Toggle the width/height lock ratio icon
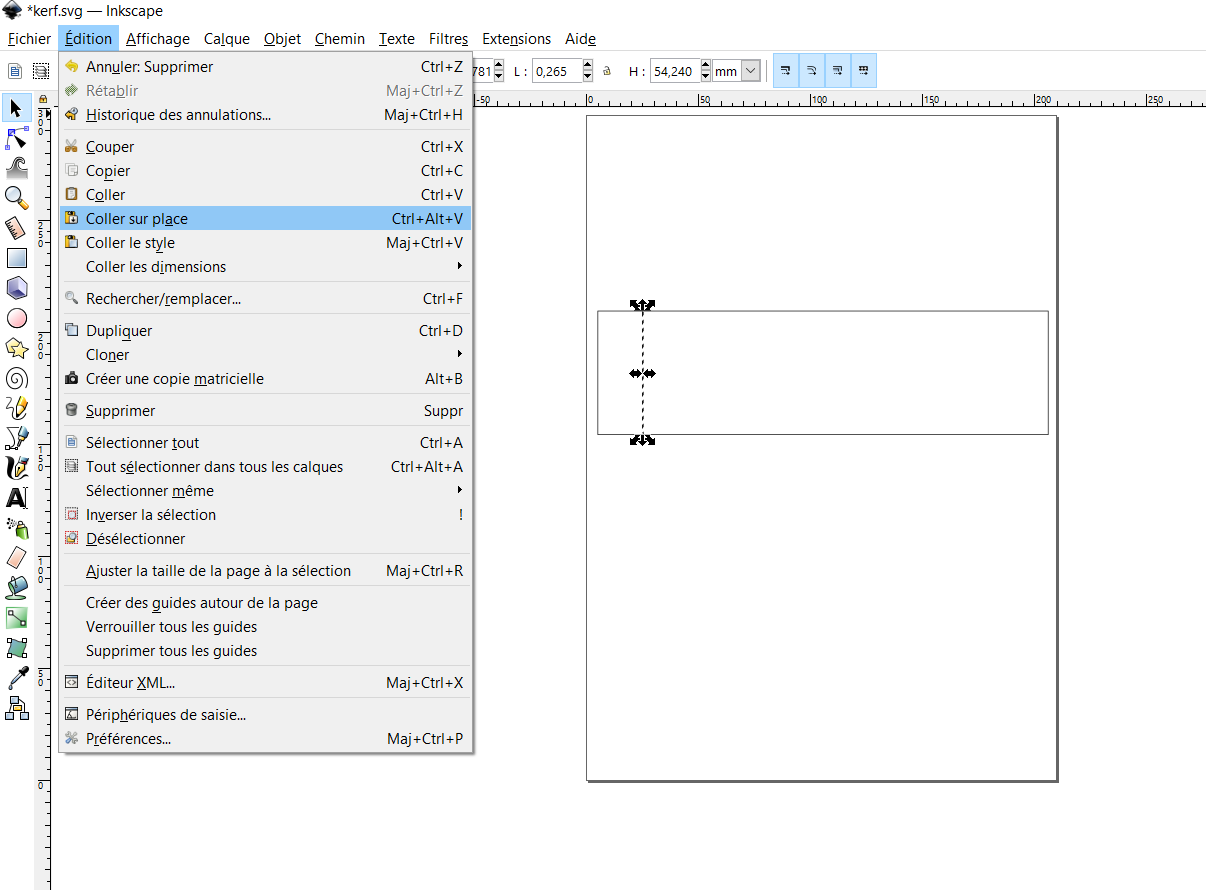The image size is (1206, 890). [607, 71]
